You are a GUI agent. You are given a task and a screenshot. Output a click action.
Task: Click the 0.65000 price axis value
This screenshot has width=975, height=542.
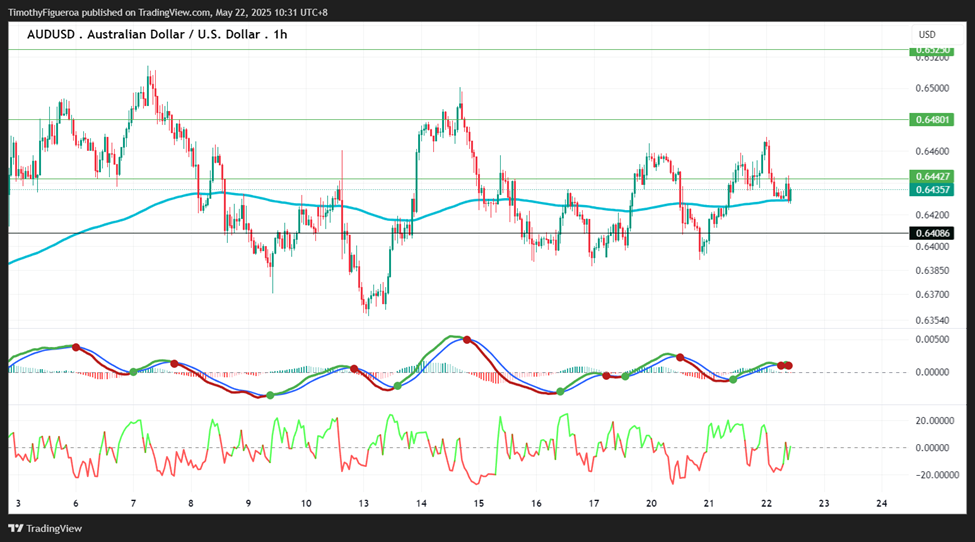pos(932,88)
